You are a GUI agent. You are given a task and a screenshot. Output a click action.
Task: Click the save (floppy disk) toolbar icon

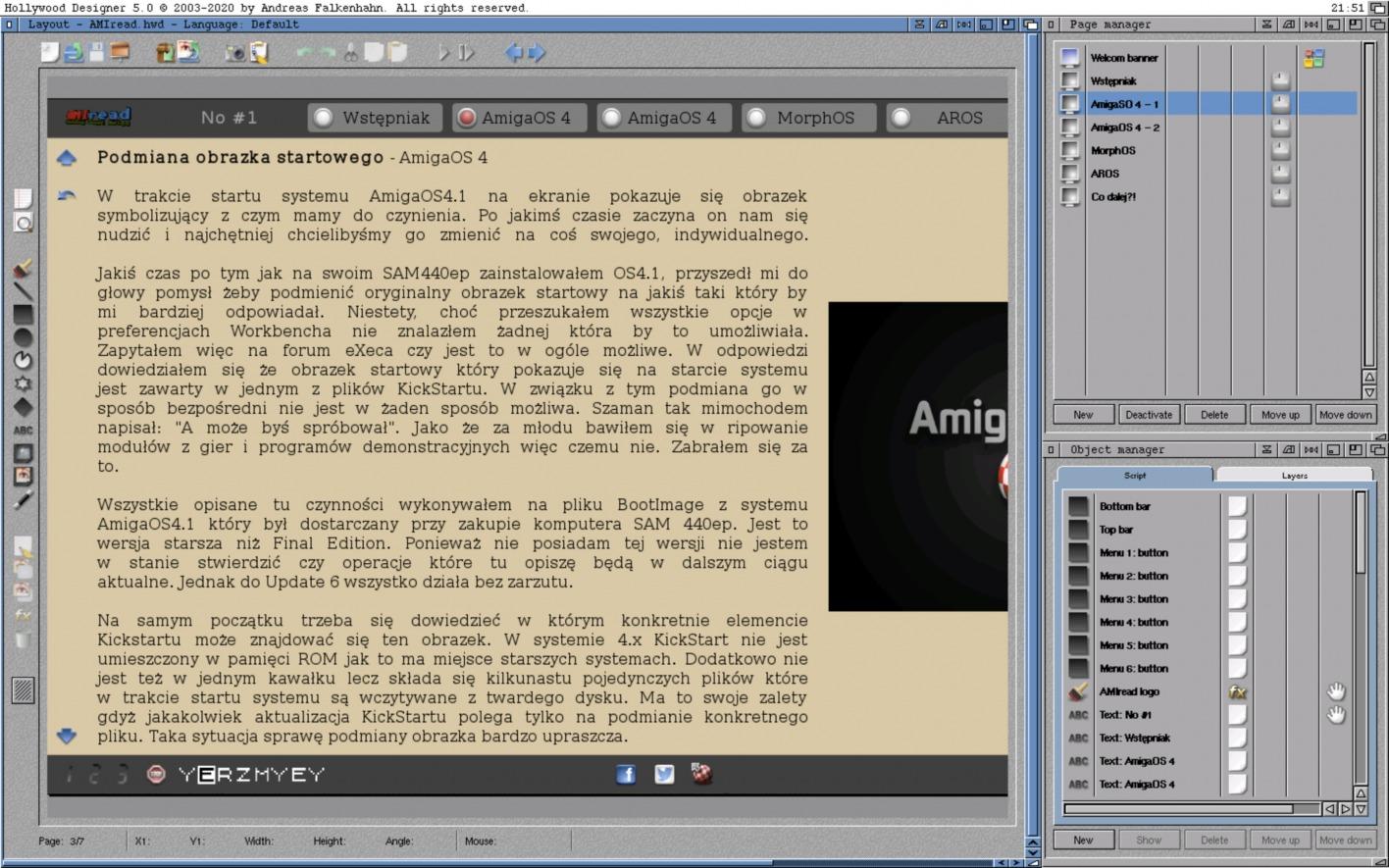[96, 53]
